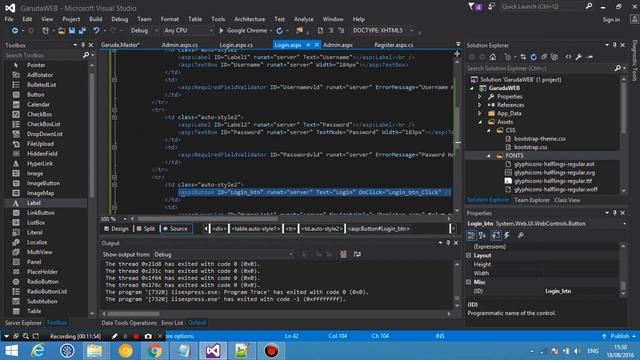Switch to Design view

(x=116, y=229)
